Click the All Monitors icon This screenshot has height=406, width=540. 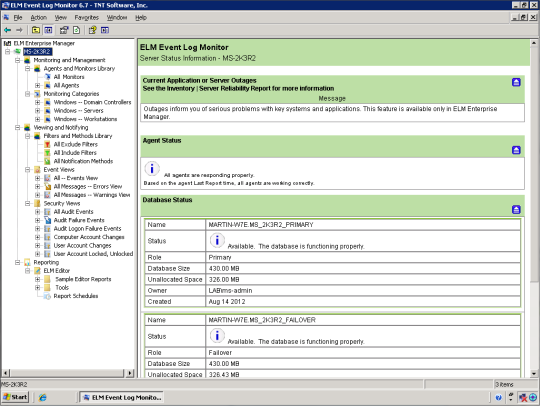48,77
